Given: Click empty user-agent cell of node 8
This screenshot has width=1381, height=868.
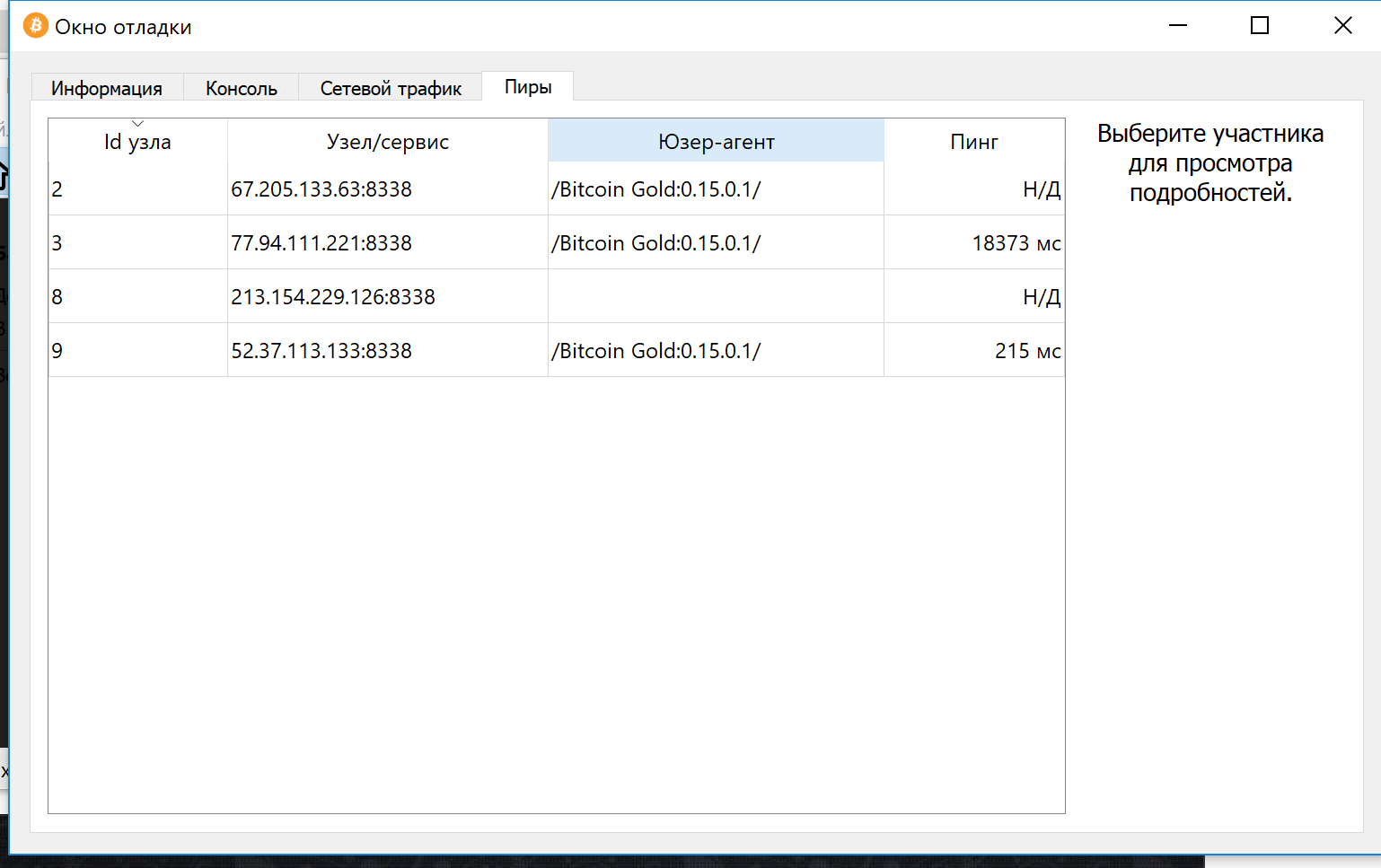Looking at the screenshot, I should [716, 296].
